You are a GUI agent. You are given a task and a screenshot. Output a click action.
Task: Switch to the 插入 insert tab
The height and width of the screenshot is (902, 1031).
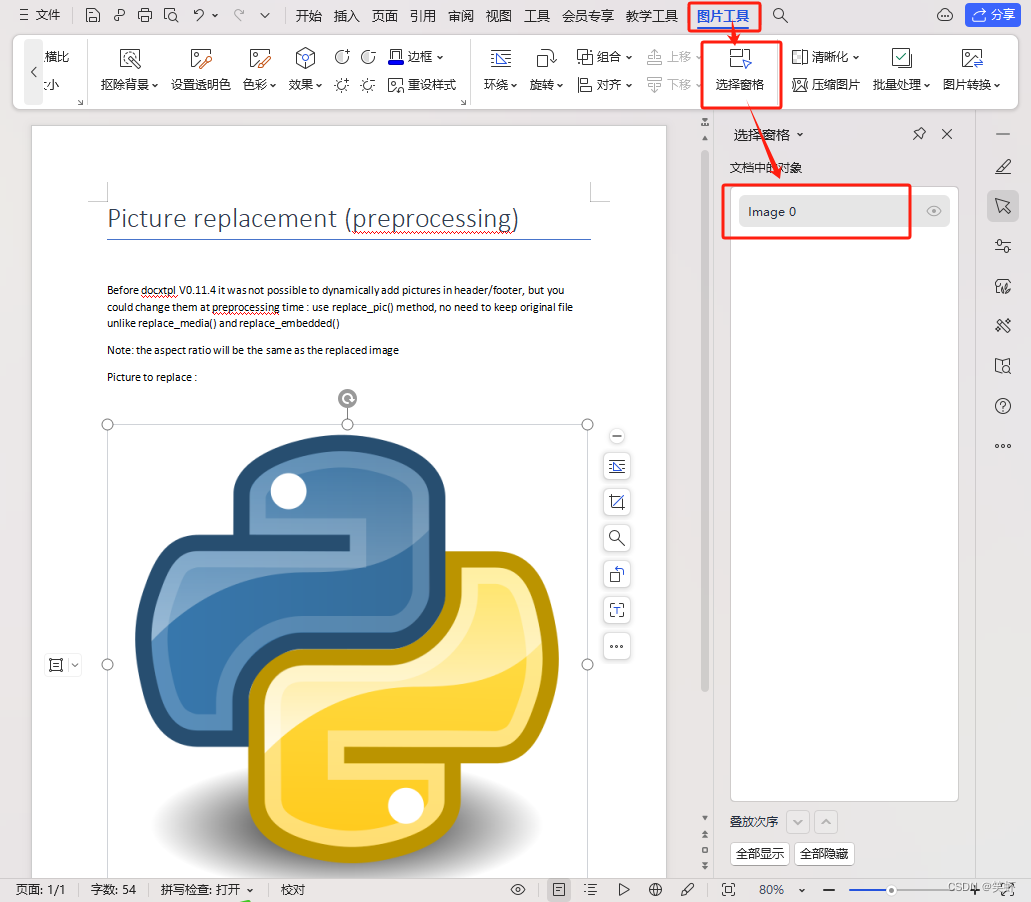point(347,16)
